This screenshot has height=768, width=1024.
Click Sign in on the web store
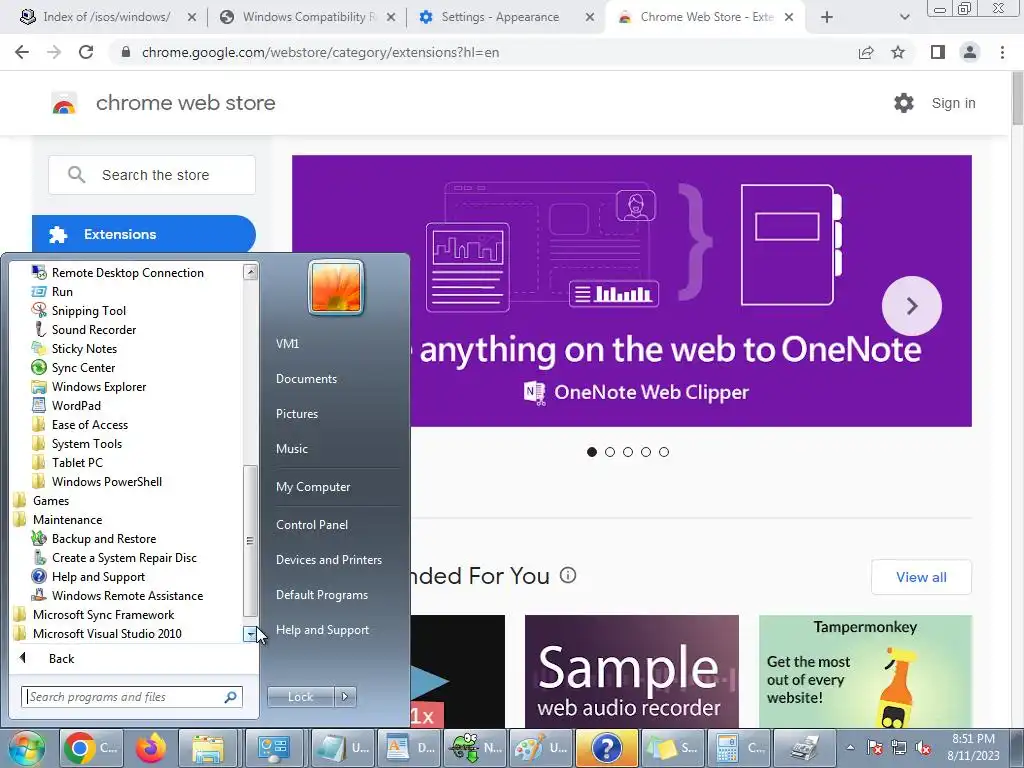(x=953, y=103)
